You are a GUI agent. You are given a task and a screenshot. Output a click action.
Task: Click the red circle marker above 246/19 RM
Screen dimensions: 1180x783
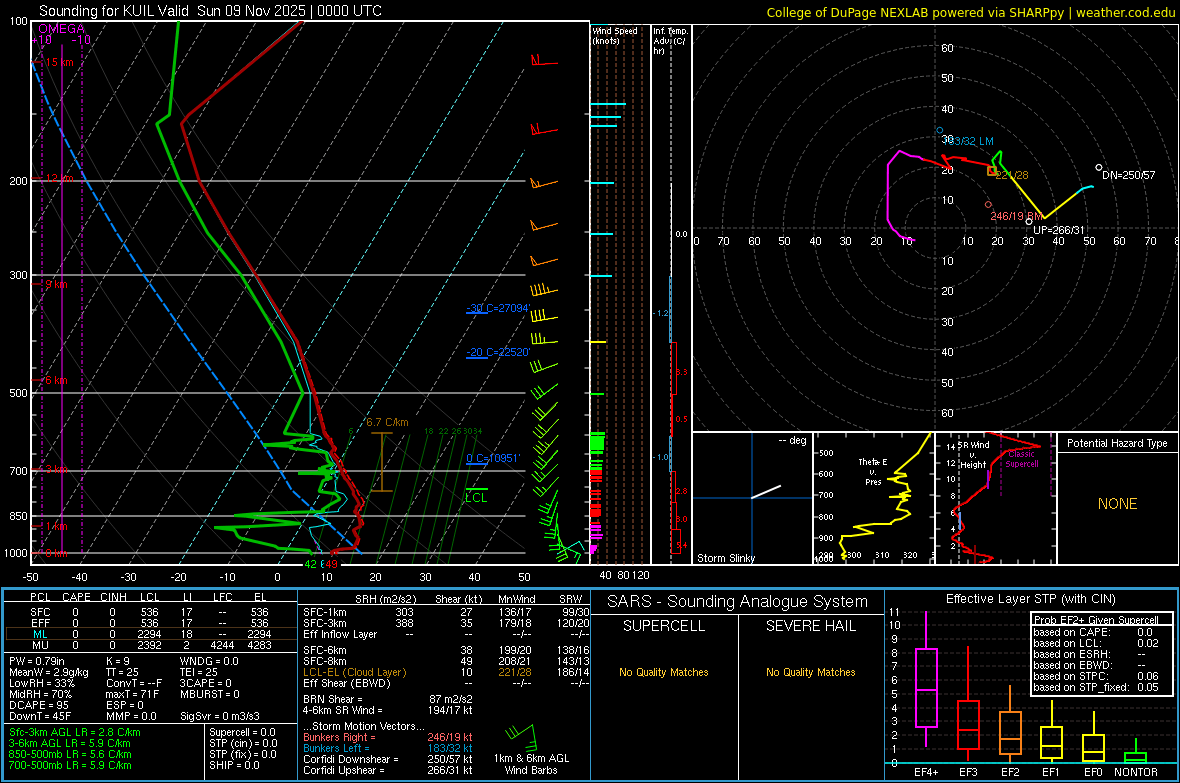pyautogui.click(x=988, y=205)
